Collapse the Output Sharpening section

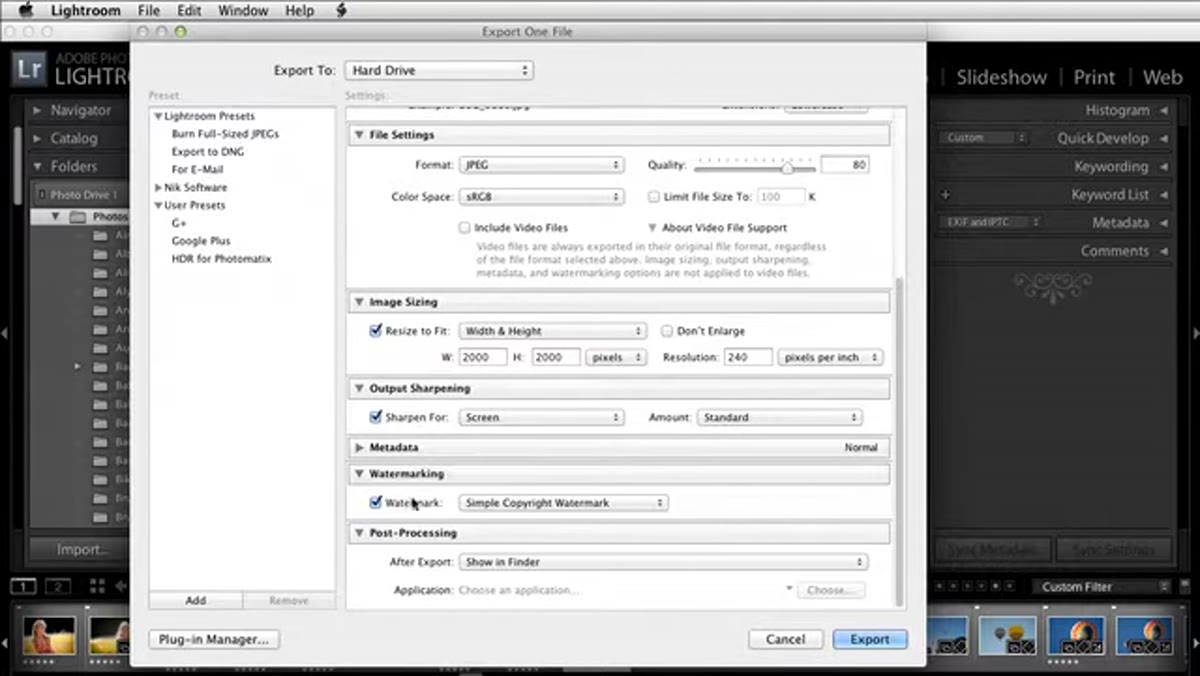click(x=359, y=388)
